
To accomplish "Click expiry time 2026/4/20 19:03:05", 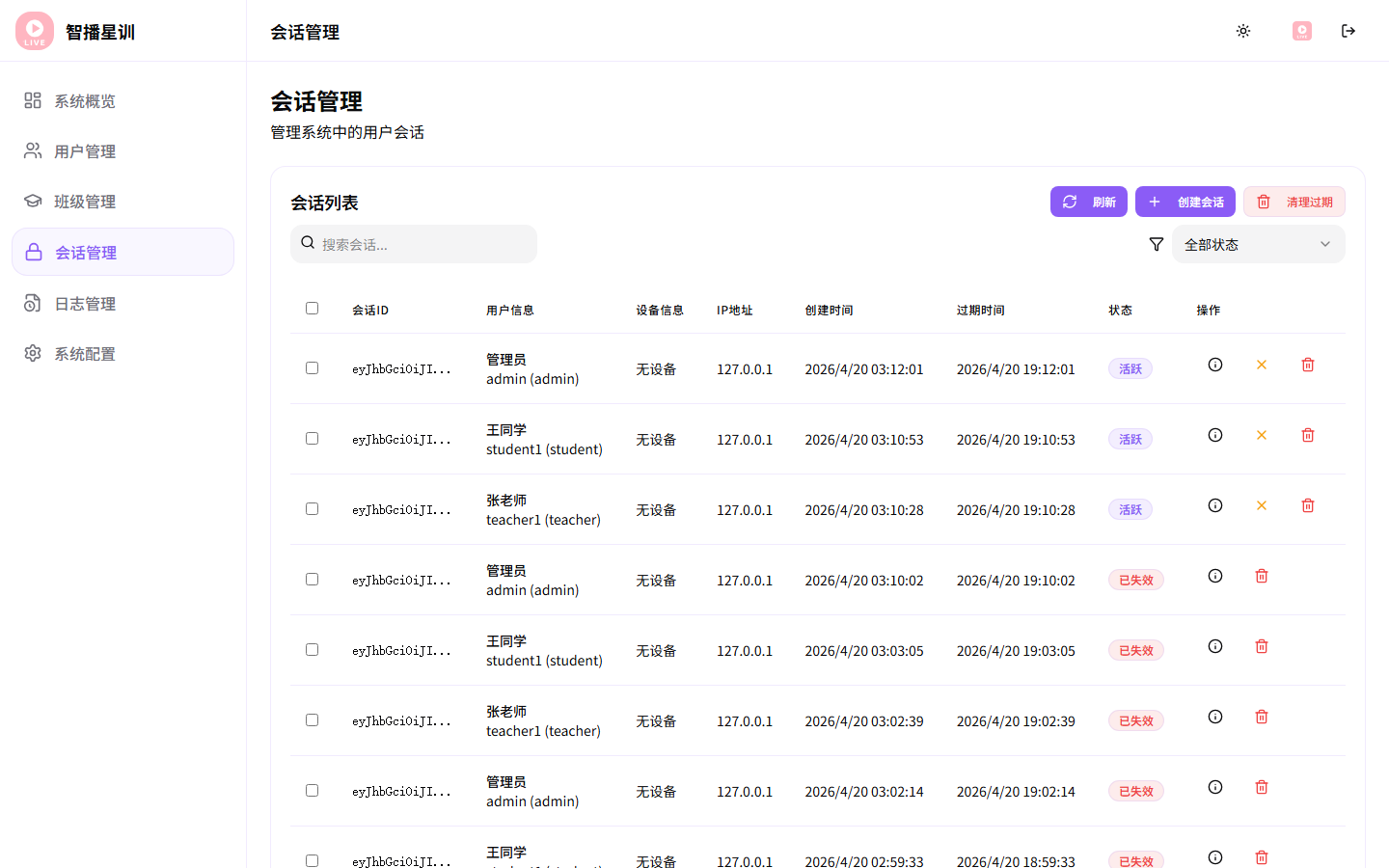I will coord(1016,651).
